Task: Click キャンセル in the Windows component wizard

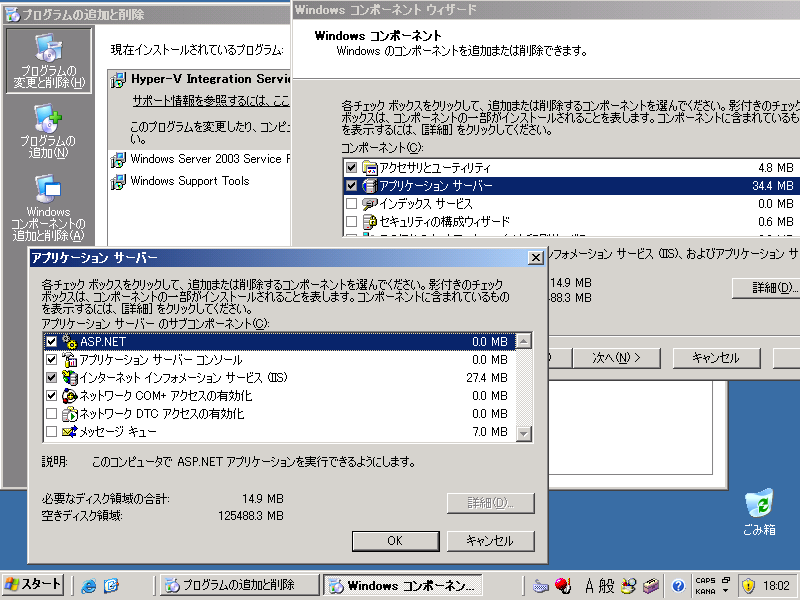Action: 716,358
